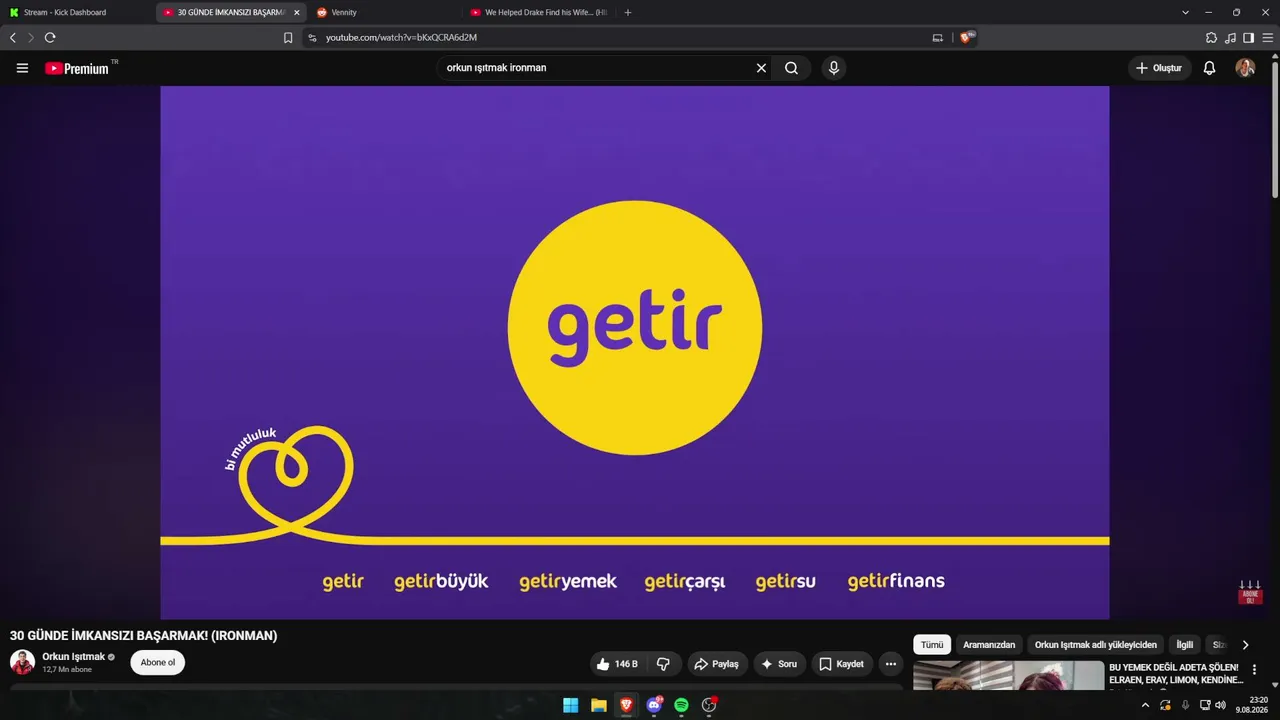Viewport: 1280px width, 720px height.
Task: Open a new browser tab
Action: click(628, 12)
